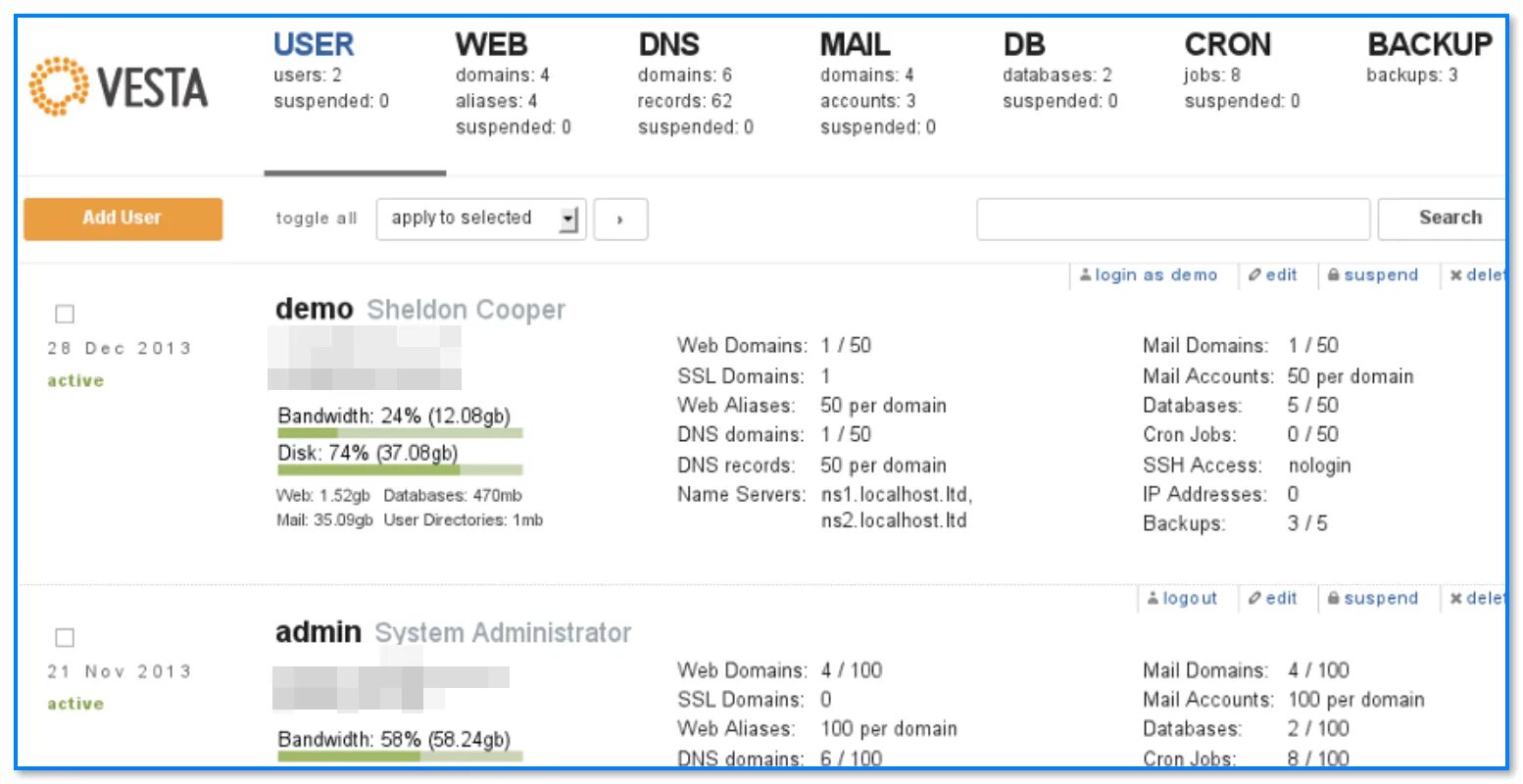Image resolution: width=1523 pixels, height=784 pixels.
Task: Open the BACKUP tab
Action: (1430, 44)
